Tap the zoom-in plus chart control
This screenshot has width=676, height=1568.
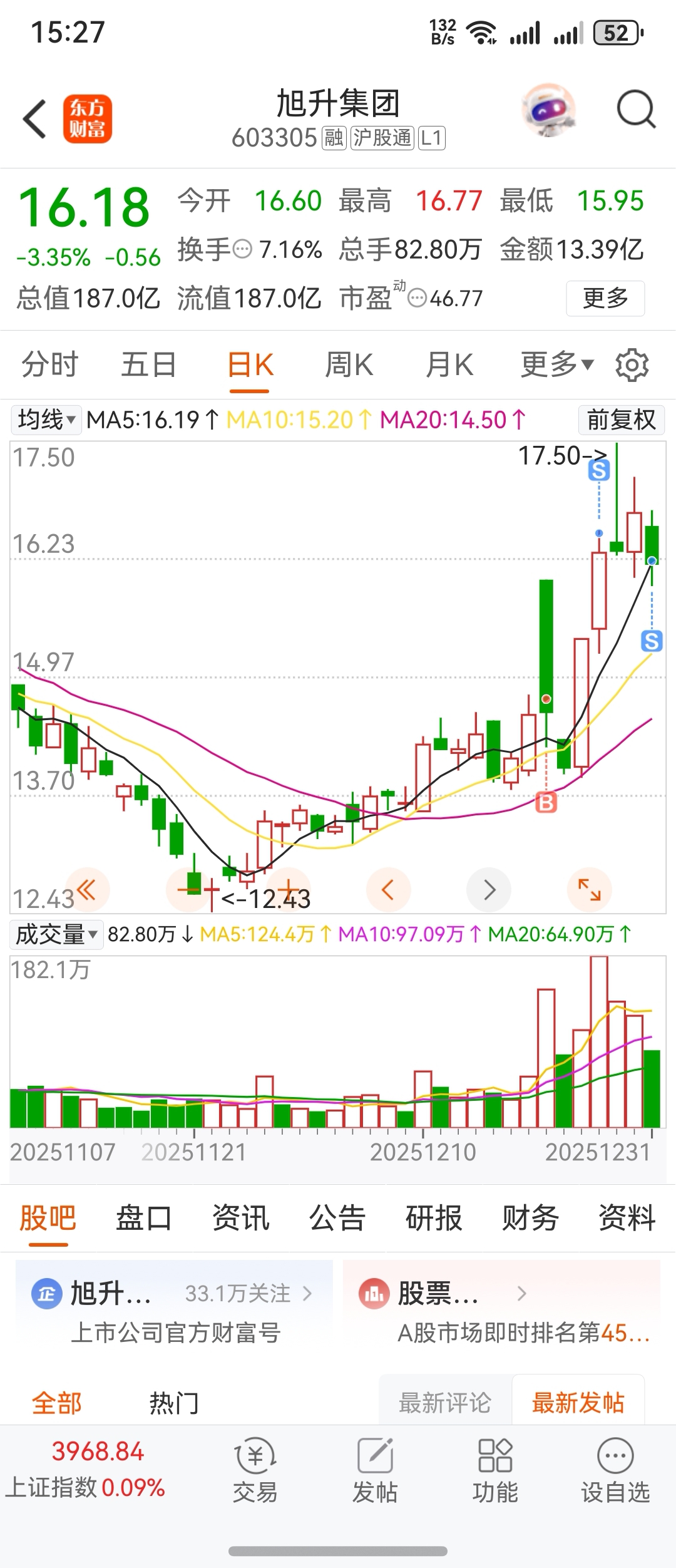(288, 889)
